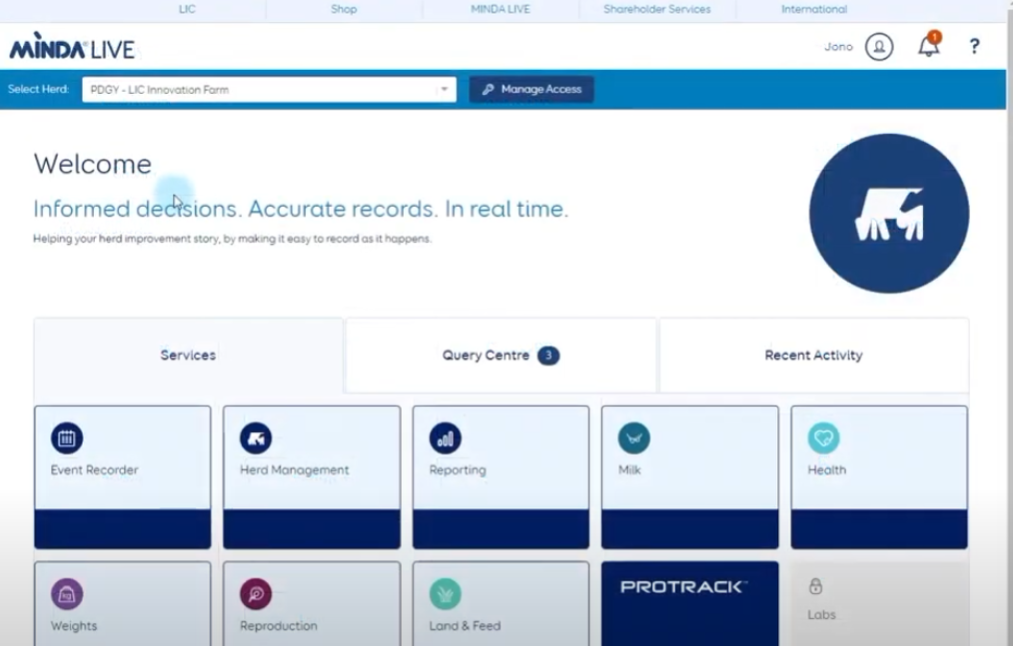Open the Health tile
The width and height of the screenshot is (1013, 646).
(879, 477)
